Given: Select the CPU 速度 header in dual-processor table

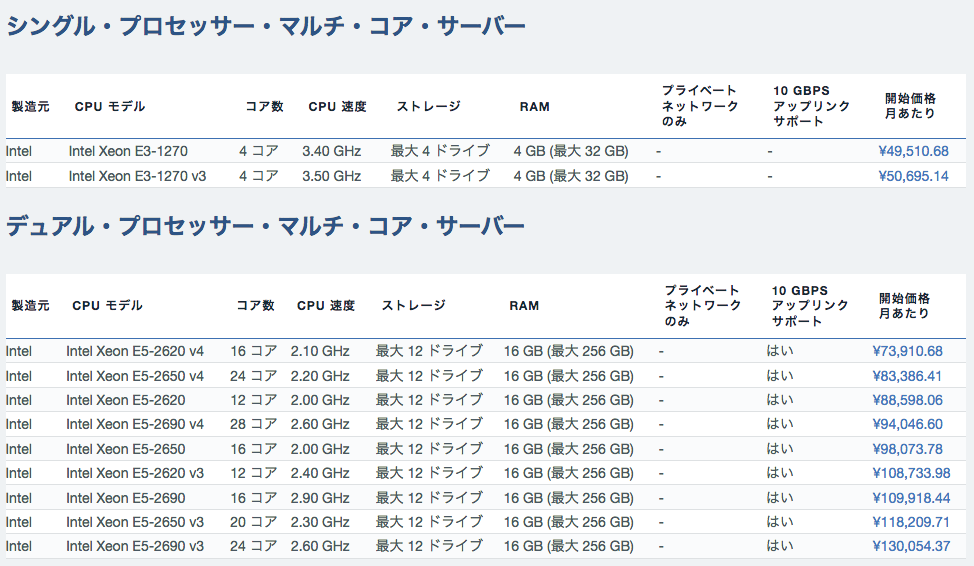Looking at the screenshot, I should (326, 306).
